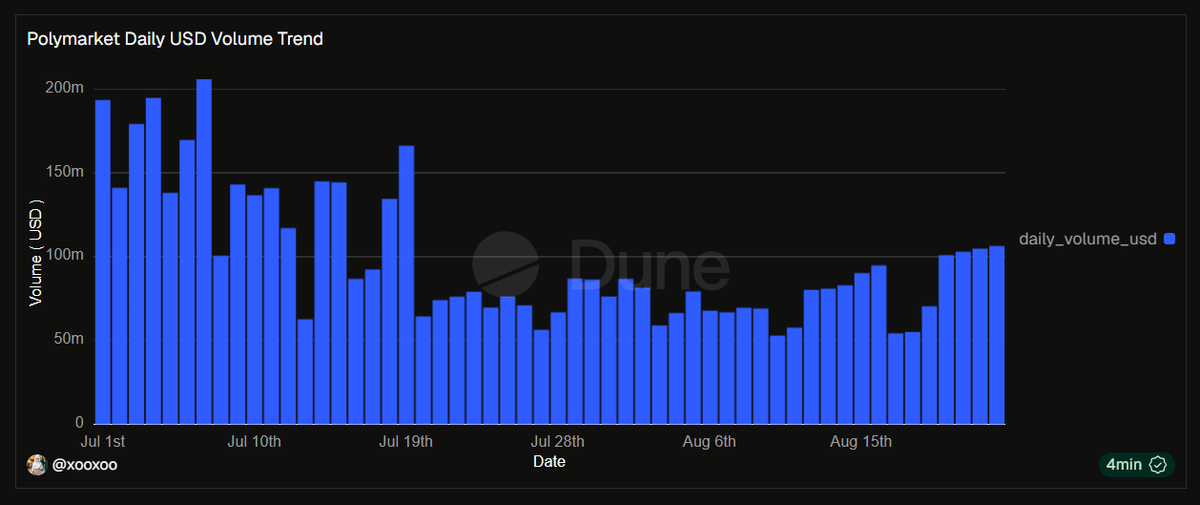Select the tallest bar exceeding 200m
This screenshot has height=505, width=1200.
coord(204,251)
